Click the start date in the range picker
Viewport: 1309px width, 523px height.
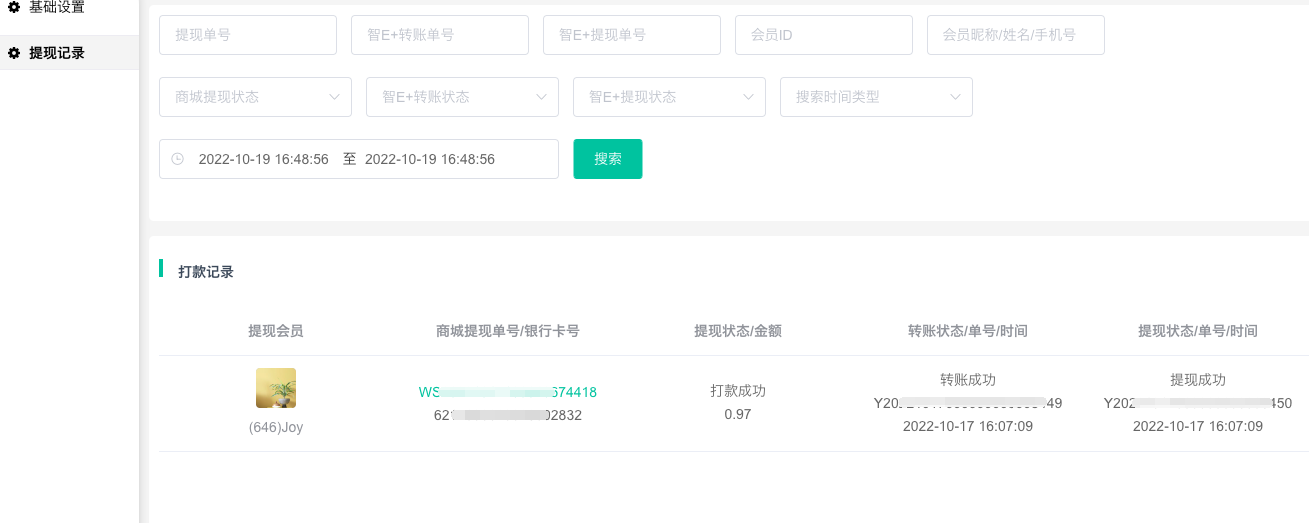[263, 159]
